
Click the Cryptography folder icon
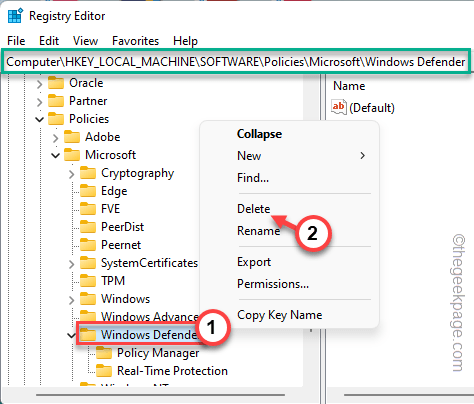[x=88, y=173]
